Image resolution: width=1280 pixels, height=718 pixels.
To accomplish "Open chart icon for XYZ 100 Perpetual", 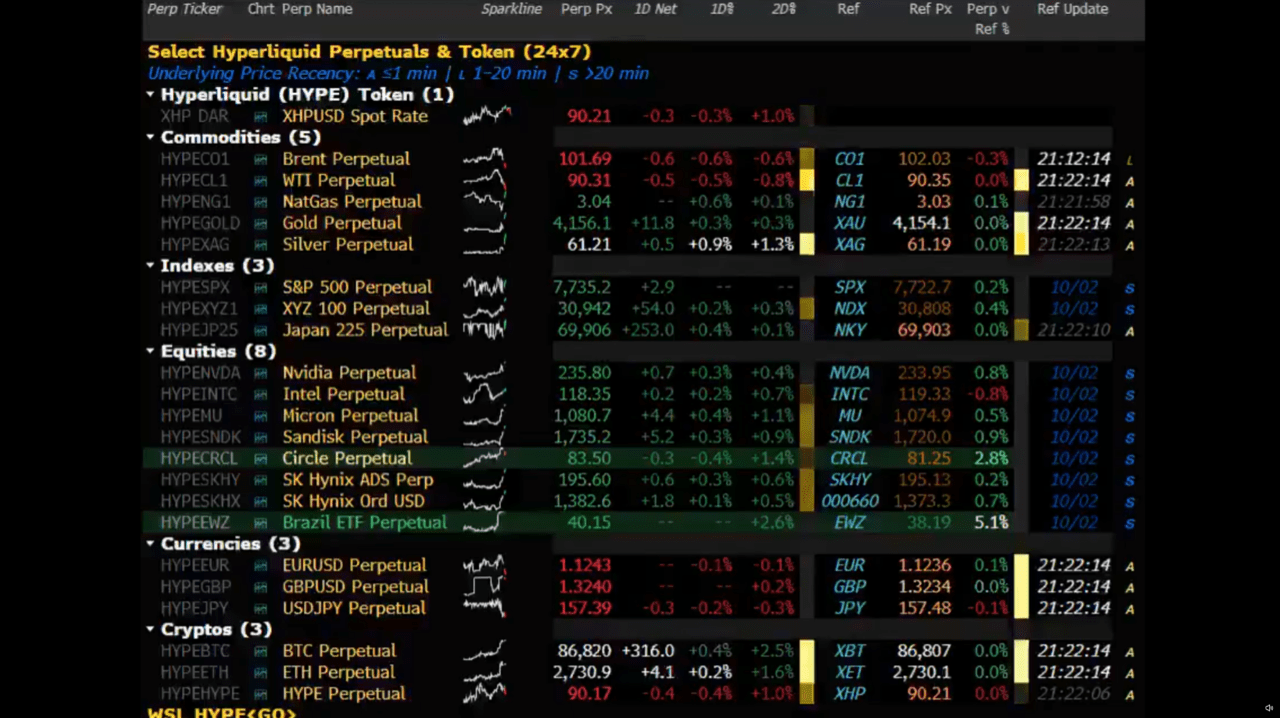I will pyautogui.click(x=260, y=309).
